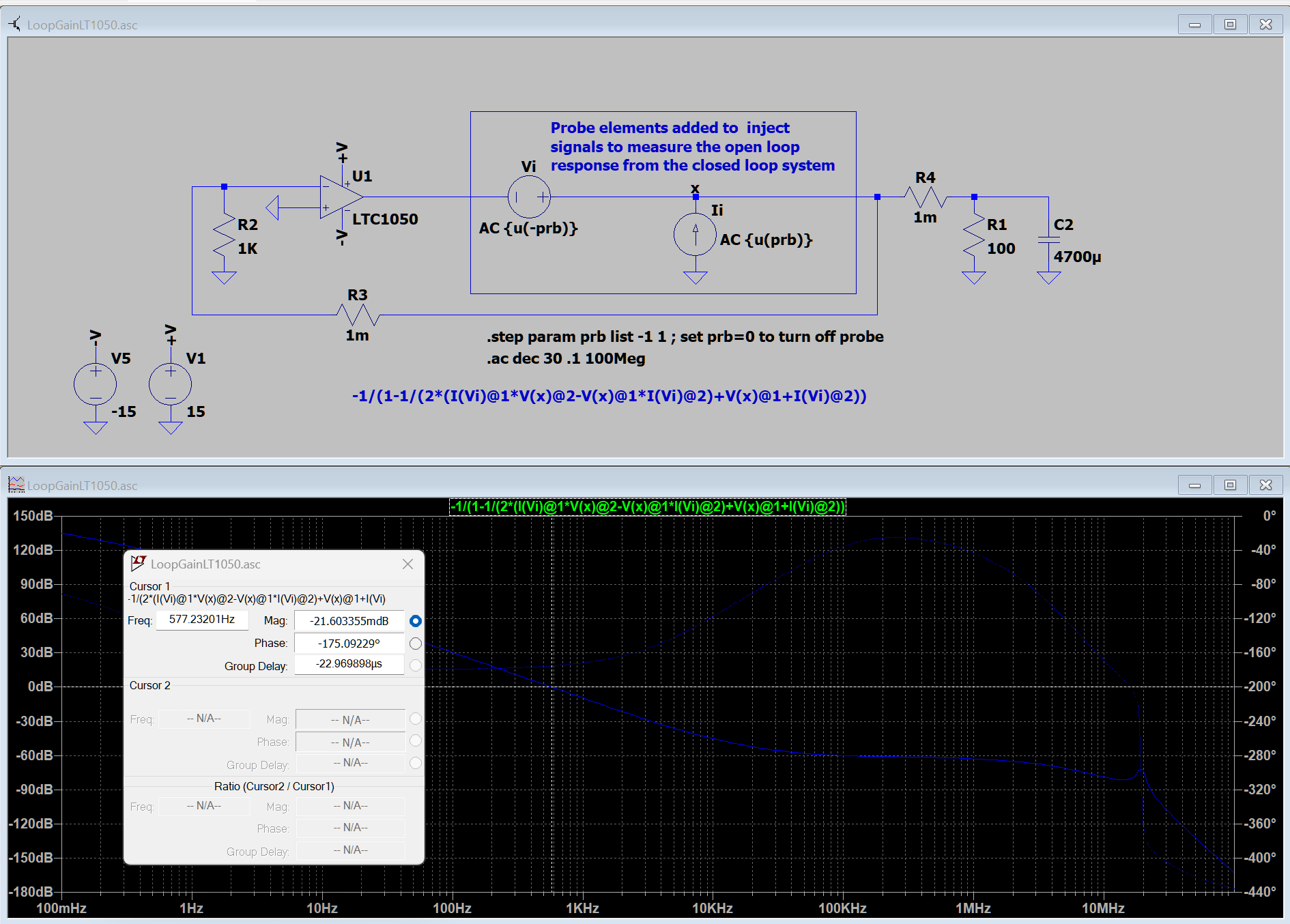The image size is (1290, 924).
Task: Click the V5 voltage source symbol
Action: click(x=96, y=384)
